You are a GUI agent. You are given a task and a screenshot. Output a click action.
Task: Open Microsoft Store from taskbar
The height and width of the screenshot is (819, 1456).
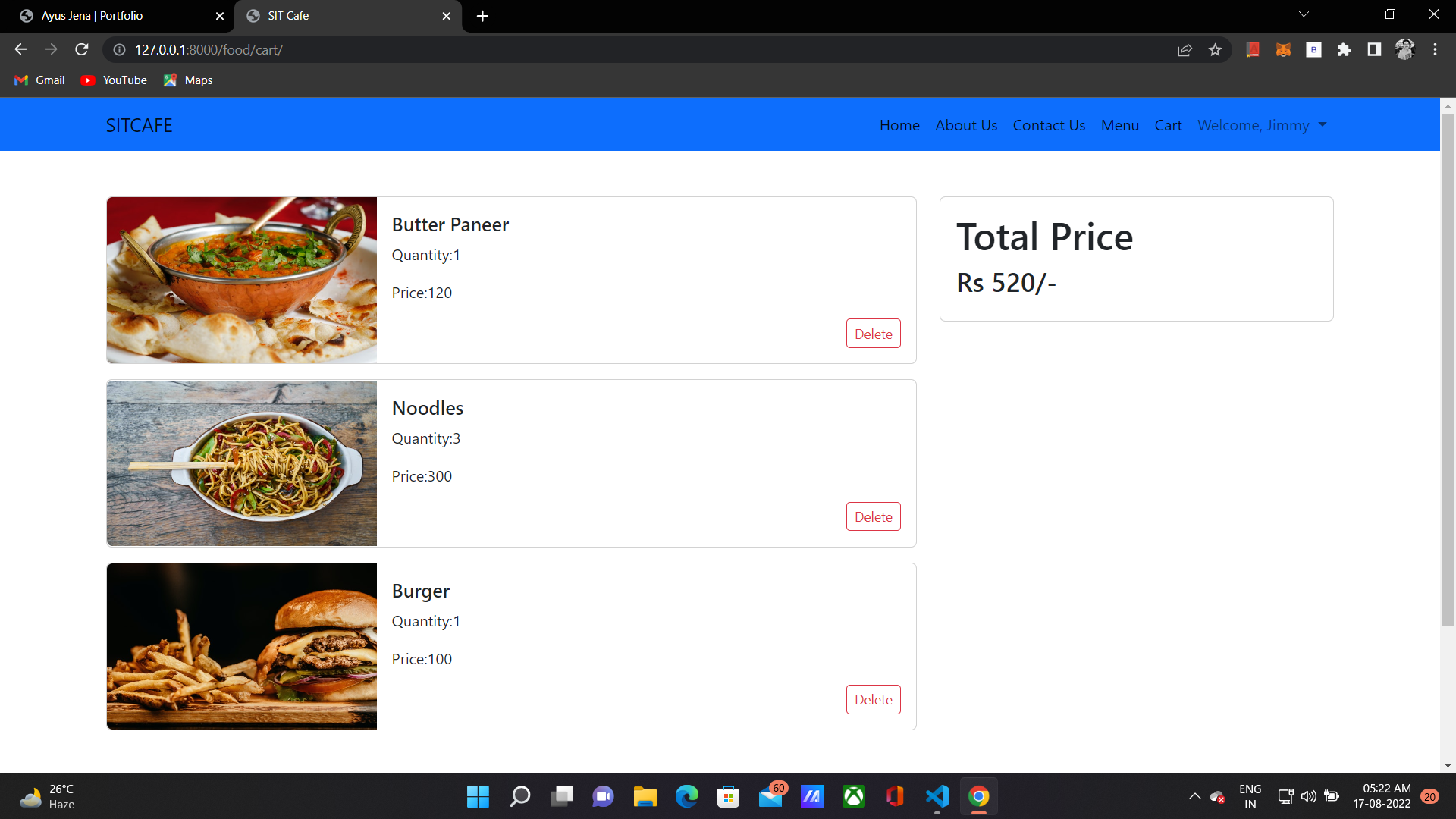click(729, 797)
